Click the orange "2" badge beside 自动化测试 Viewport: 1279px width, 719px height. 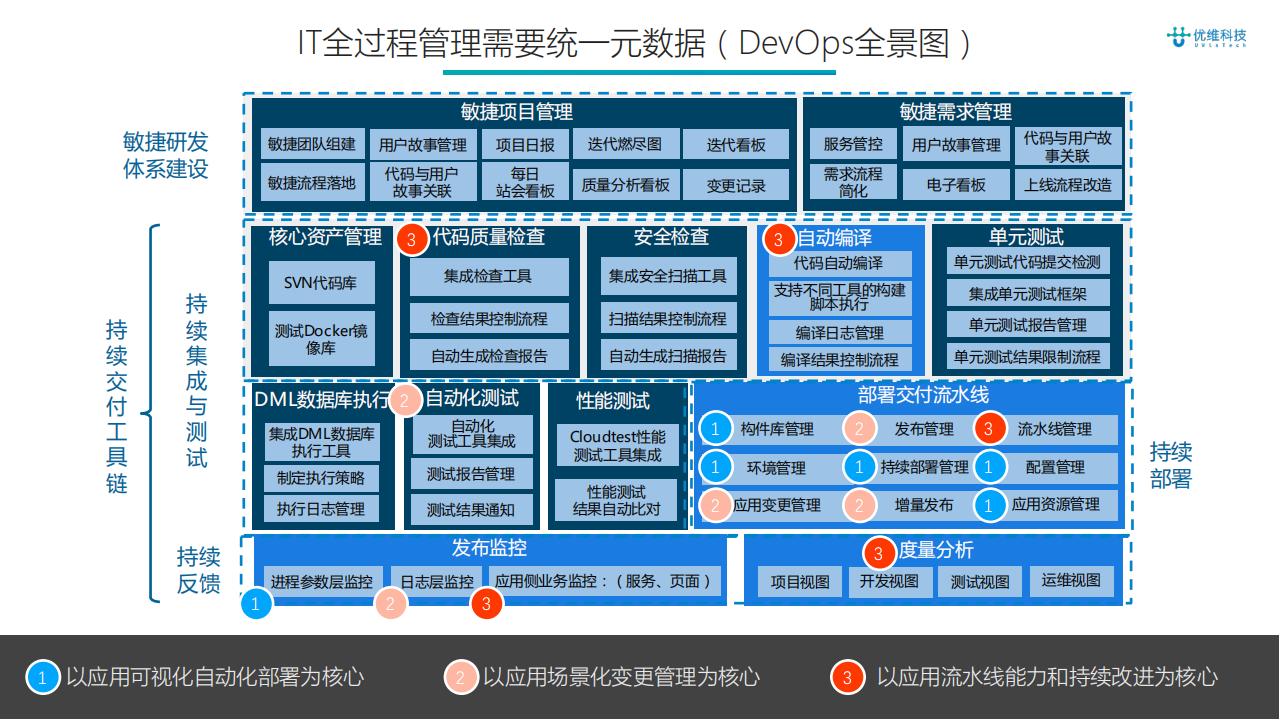403,399
